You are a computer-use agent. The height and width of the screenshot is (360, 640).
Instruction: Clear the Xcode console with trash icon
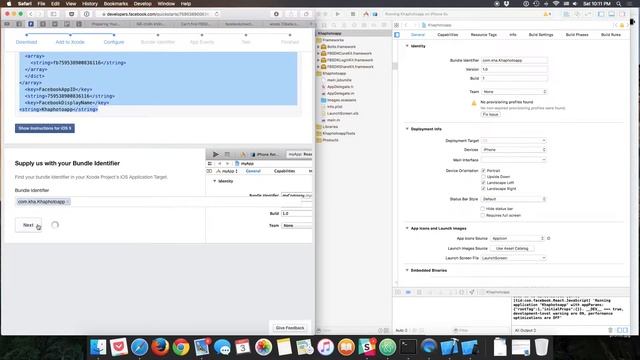[x=610, y=330]
